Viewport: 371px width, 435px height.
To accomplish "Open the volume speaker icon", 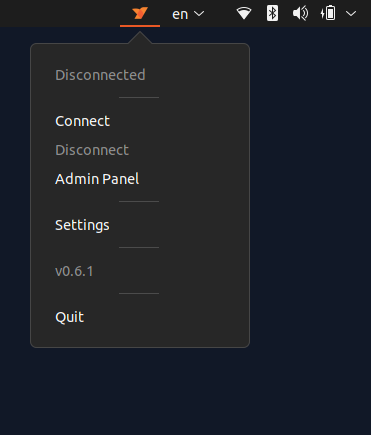I will pos(300,14).
